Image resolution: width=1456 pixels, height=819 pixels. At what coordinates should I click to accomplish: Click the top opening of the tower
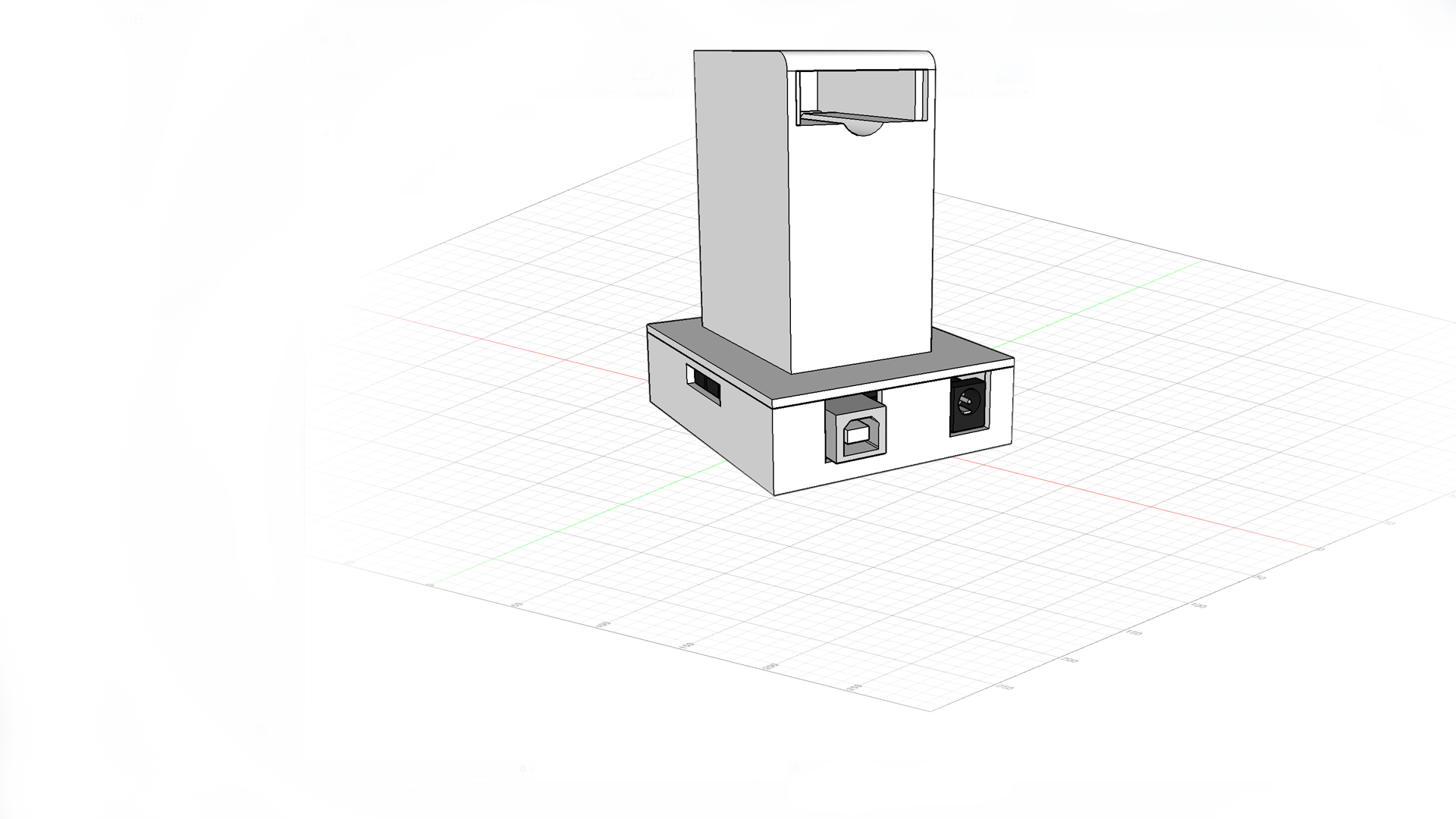(861, 96)
